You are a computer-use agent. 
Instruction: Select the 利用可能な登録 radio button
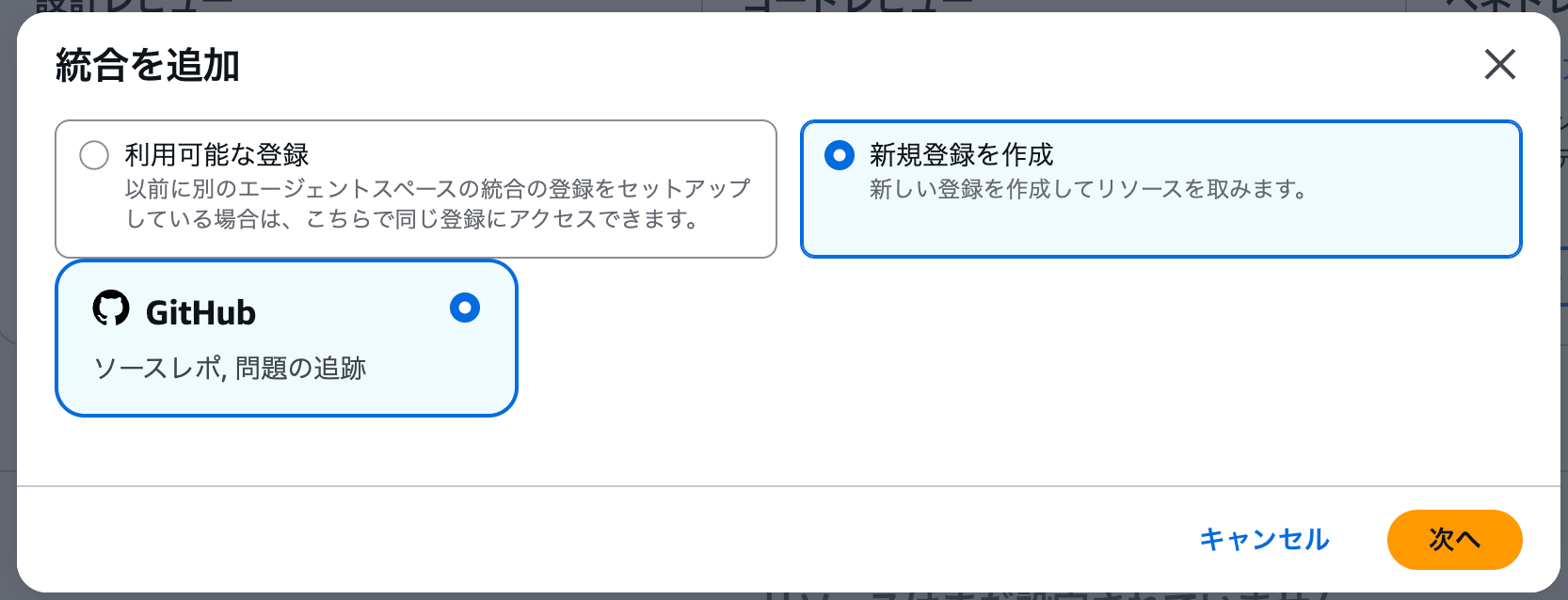coord(94,155)
